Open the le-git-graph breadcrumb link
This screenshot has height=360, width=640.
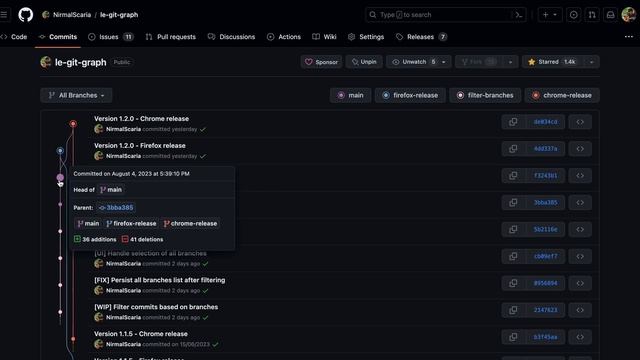[x=119, y=15]
